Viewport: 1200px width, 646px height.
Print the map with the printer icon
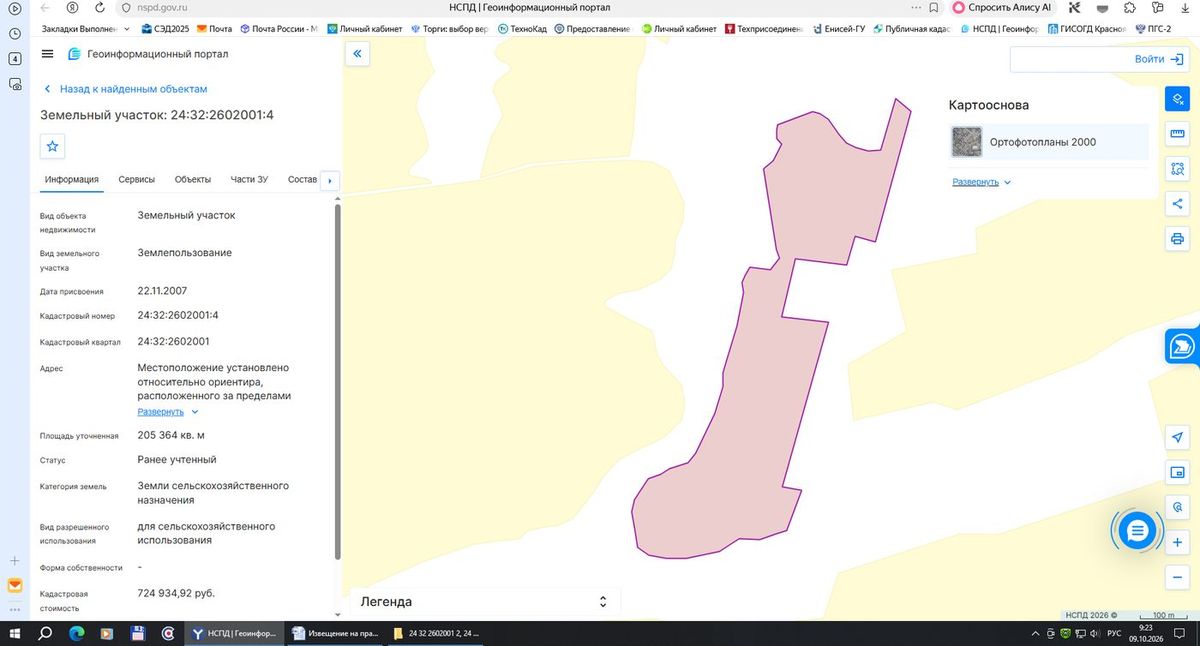point(1177,239)
